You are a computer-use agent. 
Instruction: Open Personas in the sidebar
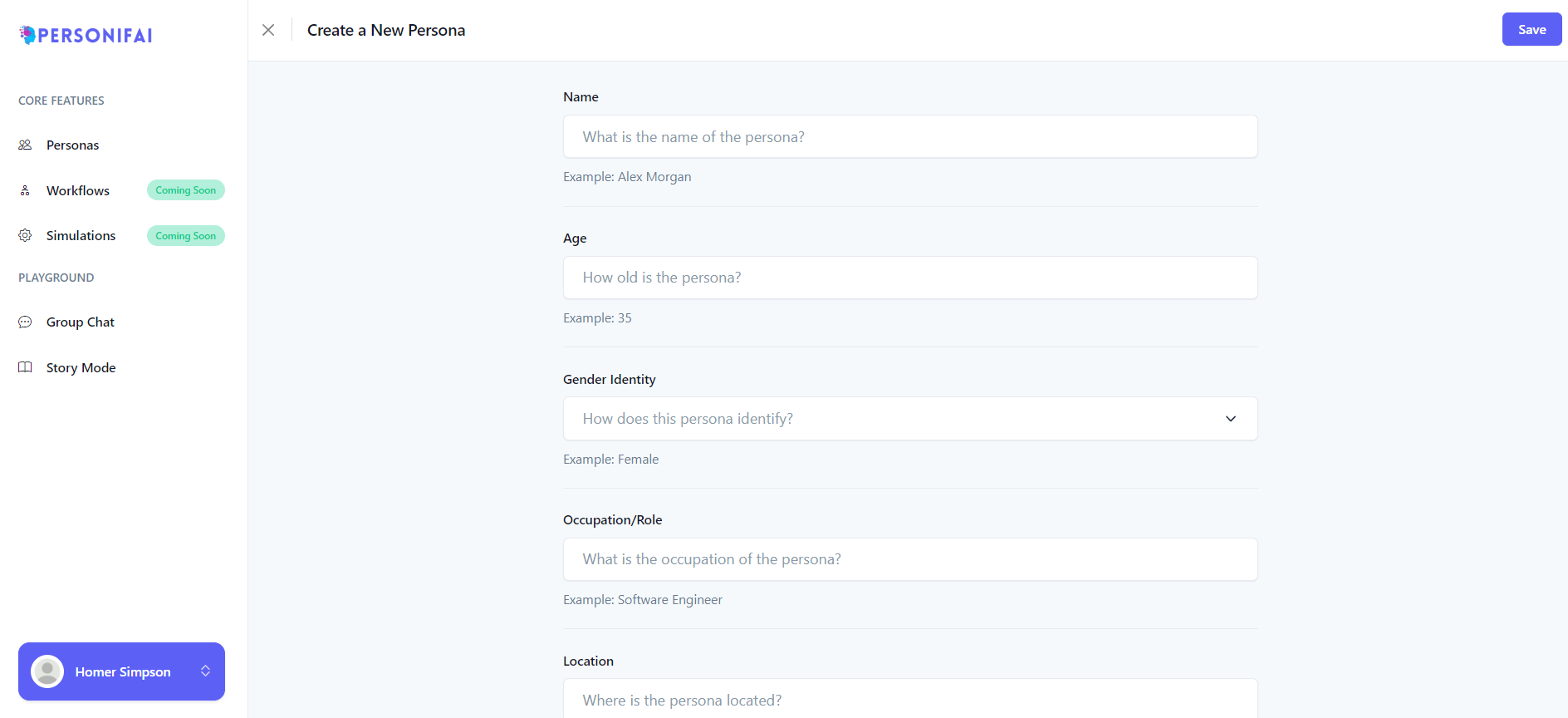click(x=73, y=145)
